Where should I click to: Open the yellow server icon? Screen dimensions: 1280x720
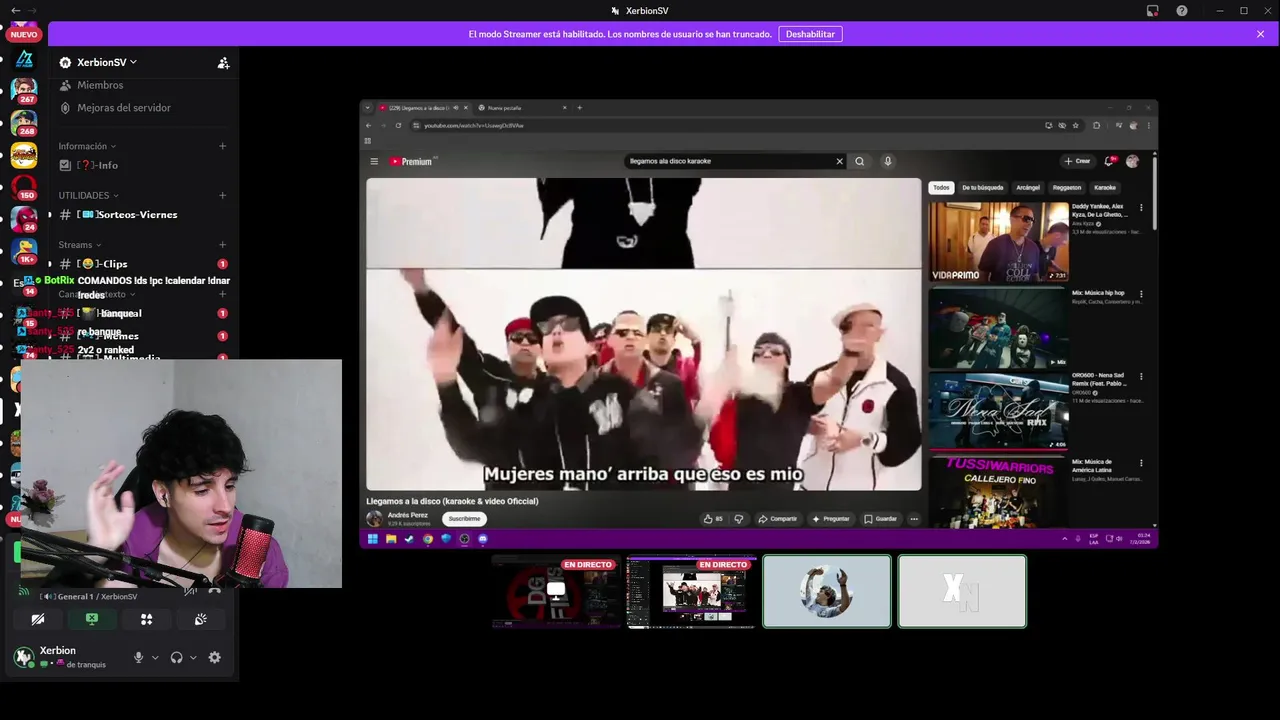24,155
